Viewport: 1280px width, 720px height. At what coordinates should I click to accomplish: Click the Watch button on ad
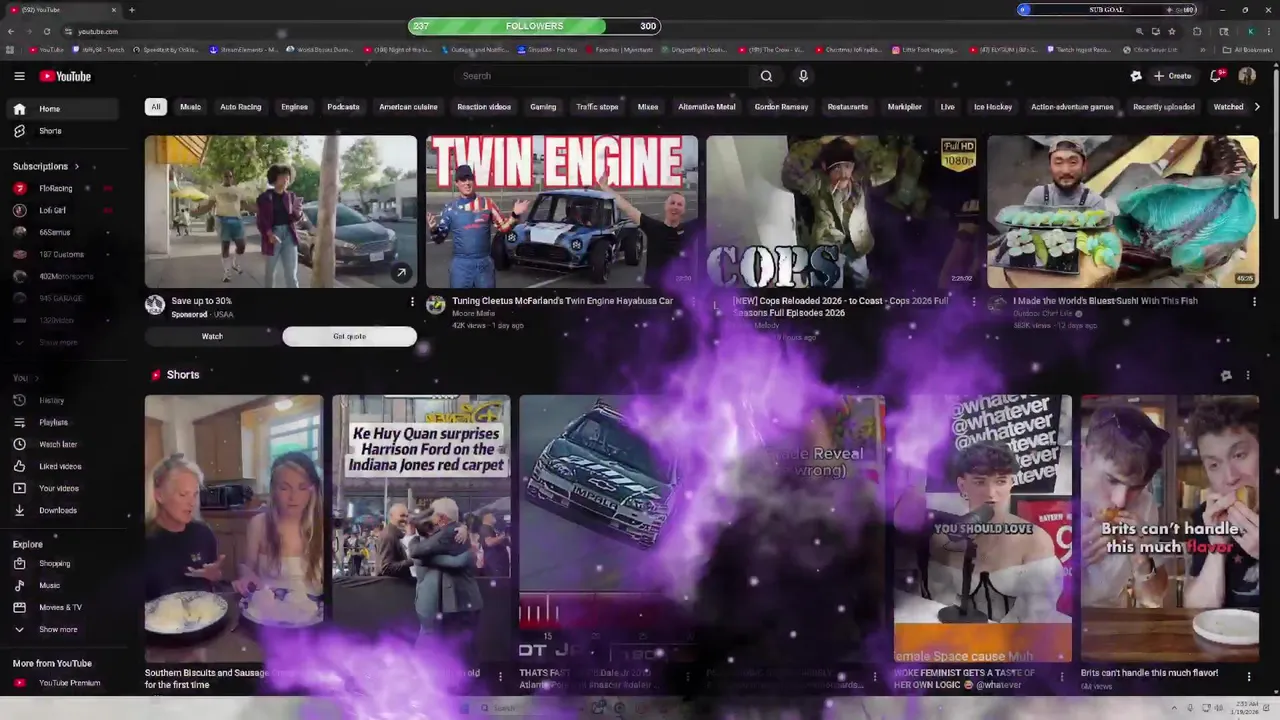tap(212, 336)
